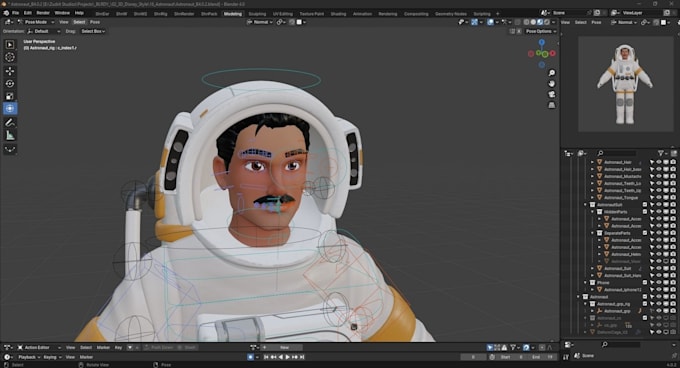Switch to wireframe viewport shading
This screenshot has width=680, height=368.
526,22
